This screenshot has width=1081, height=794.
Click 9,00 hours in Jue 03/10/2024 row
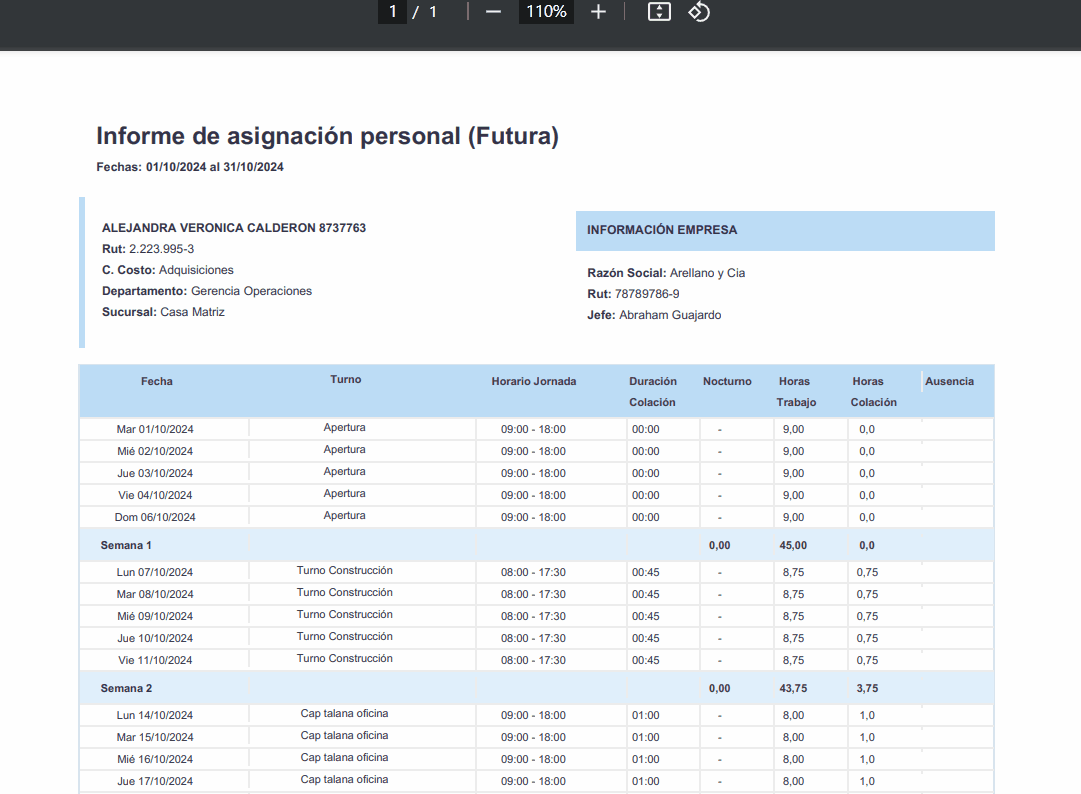[x=794, y=474]
